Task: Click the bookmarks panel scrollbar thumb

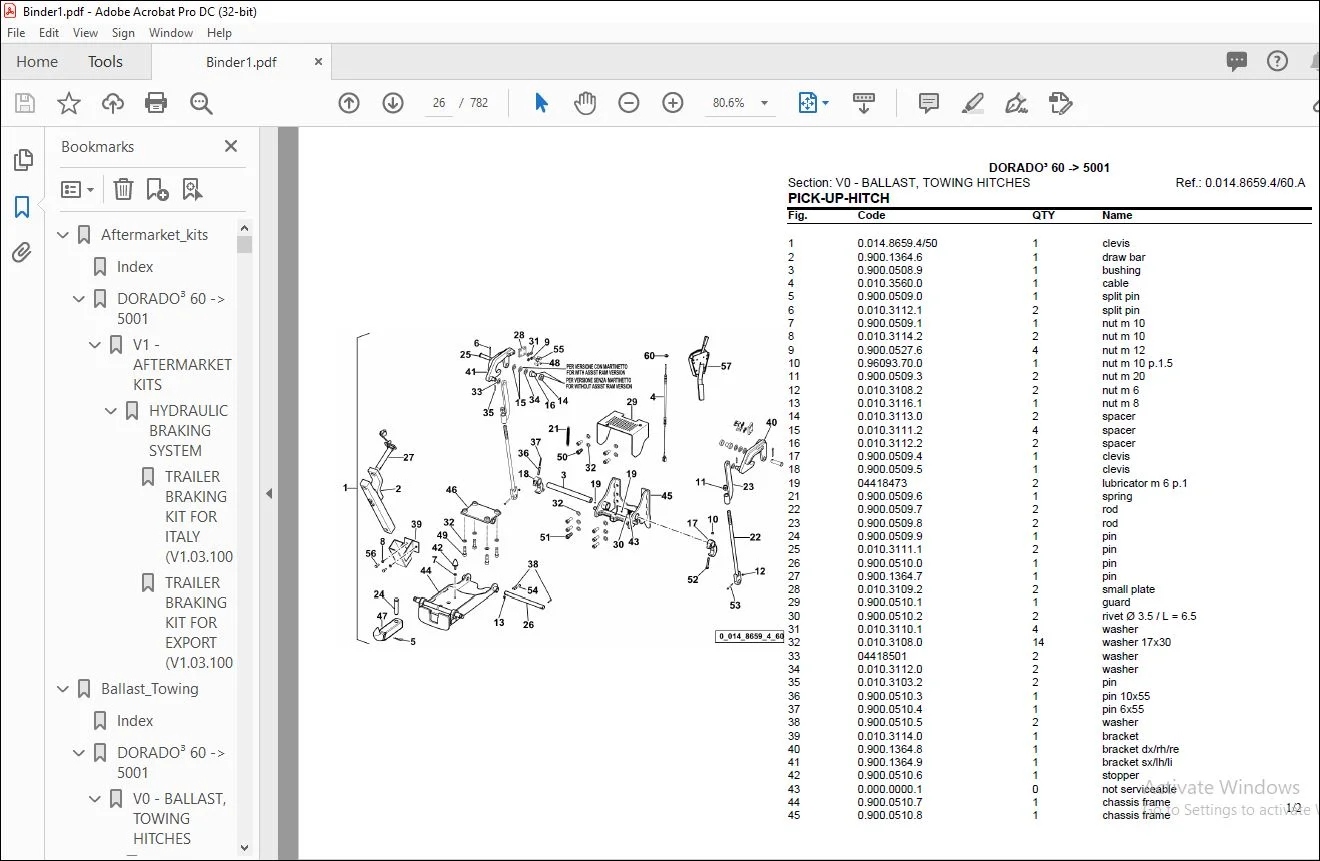Action: (245, 245)
